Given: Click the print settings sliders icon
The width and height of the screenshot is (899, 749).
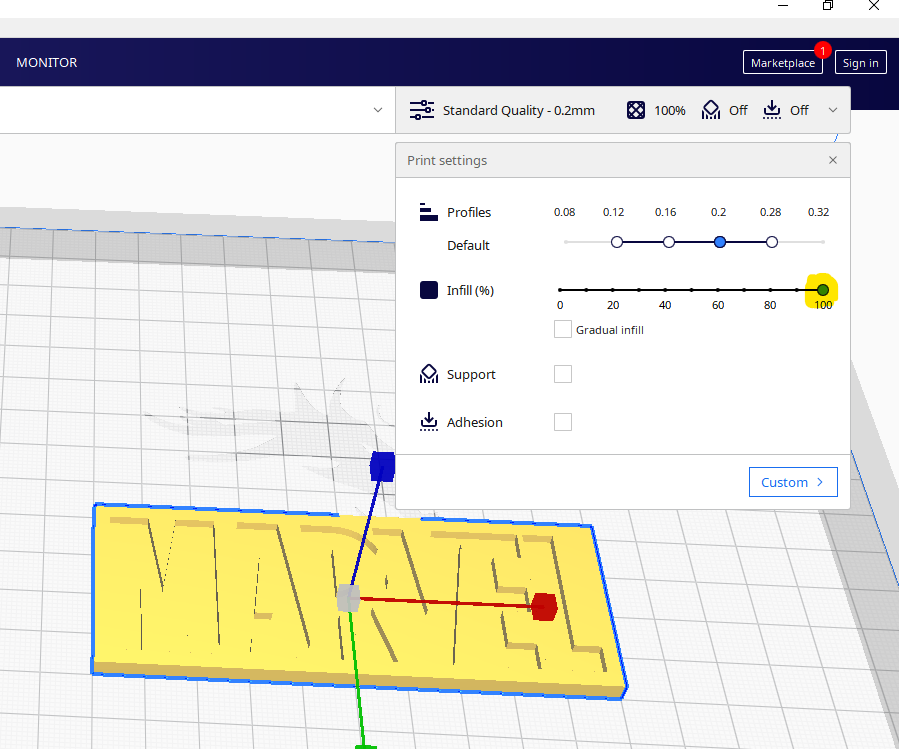Looking at the screenshot, I should [421, 110].
